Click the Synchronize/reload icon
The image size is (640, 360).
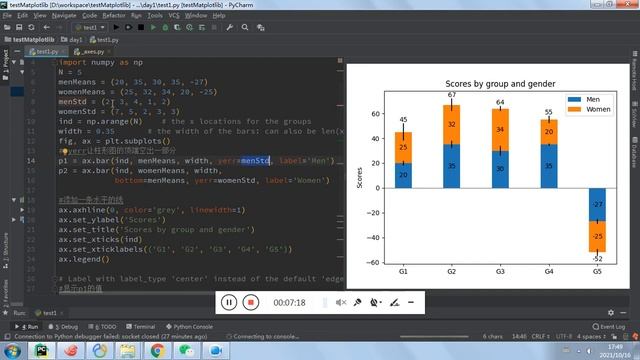click(x=31, y=27)
